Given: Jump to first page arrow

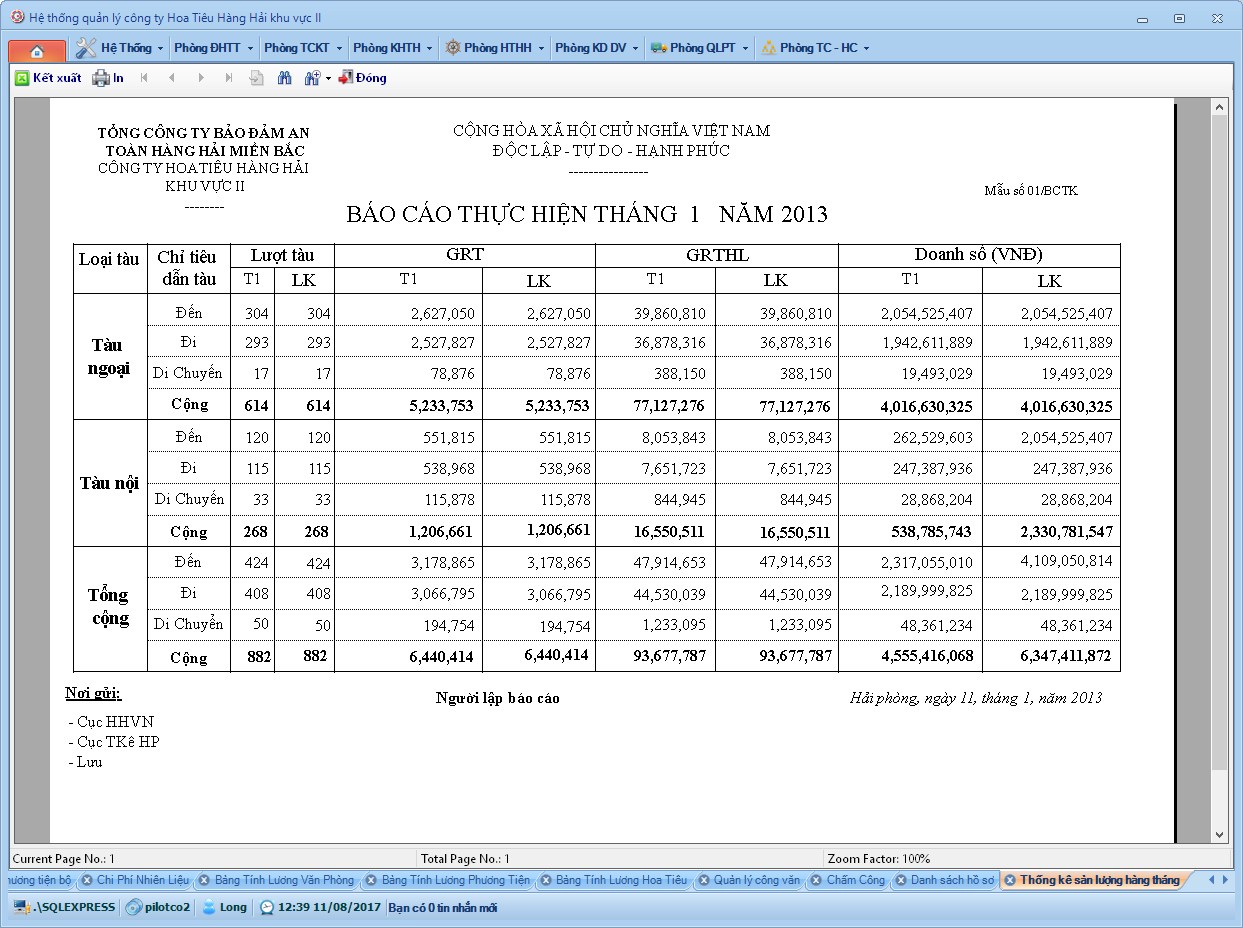Looking at the screenshot, I should tap(144, 78).
